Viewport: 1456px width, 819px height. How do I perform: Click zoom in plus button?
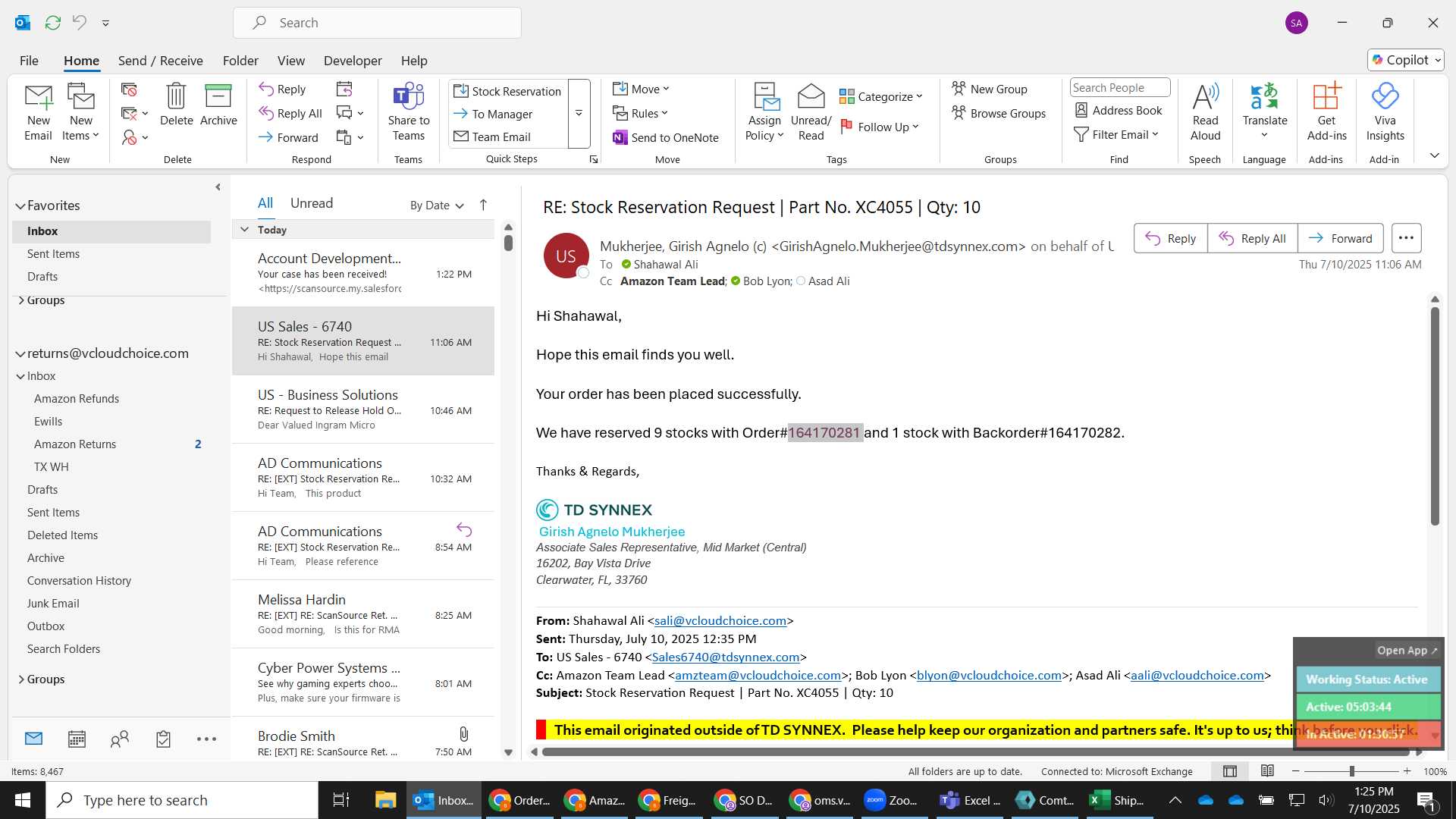[x=1407, y=771]
